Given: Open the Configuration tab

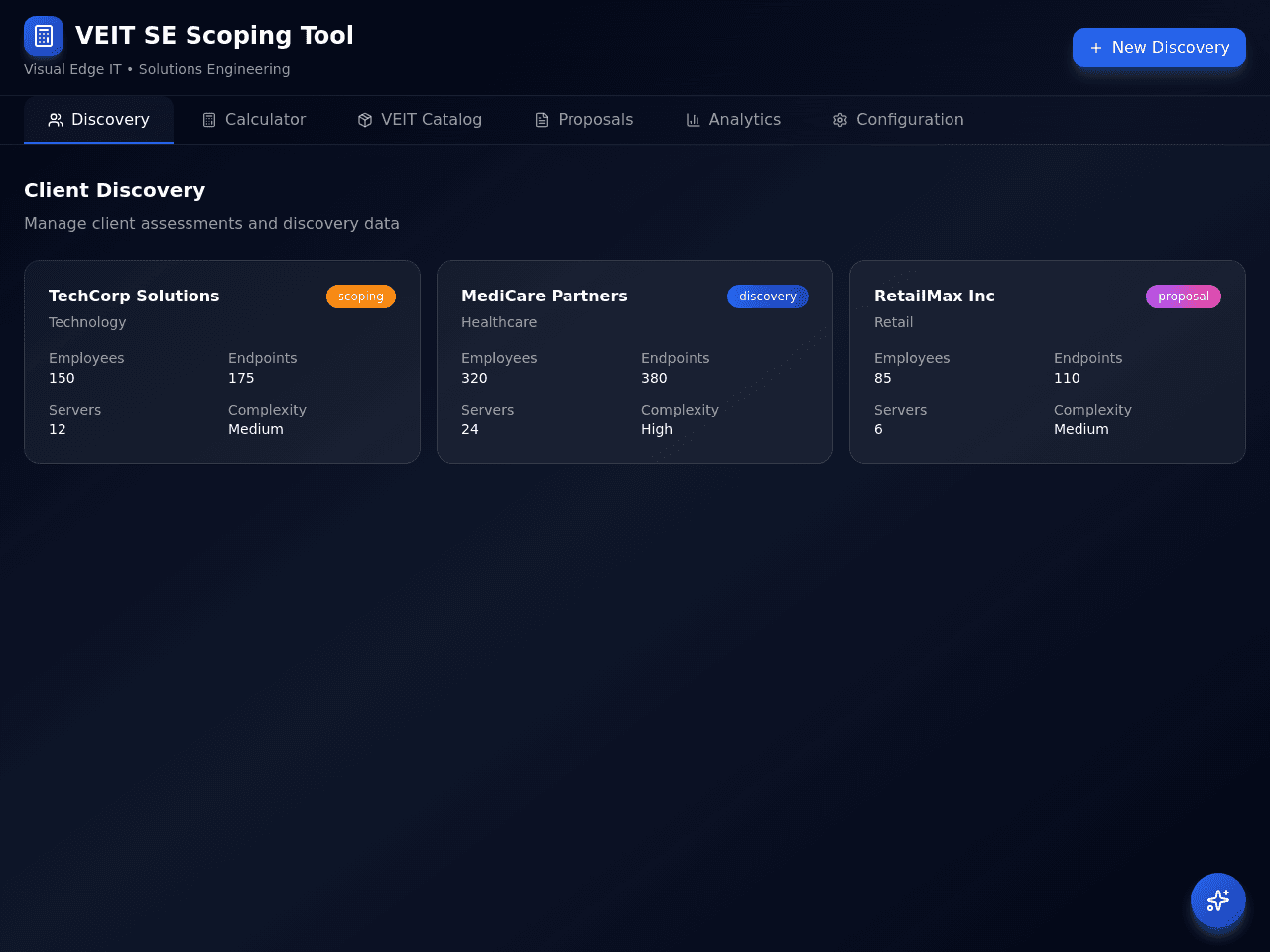Looking at the screenshot, I should pyautogui.click(x=898, y=120).
